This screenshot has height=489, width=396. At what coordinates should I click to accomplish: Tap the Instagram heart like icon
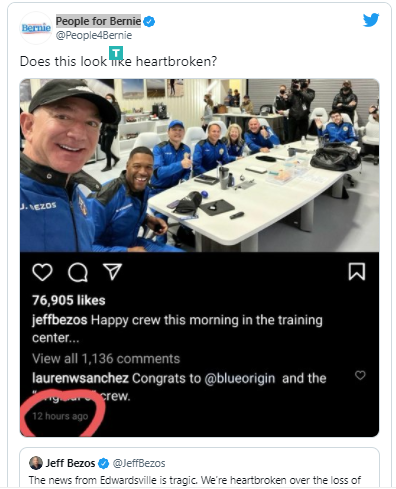[x=42, y=272]
